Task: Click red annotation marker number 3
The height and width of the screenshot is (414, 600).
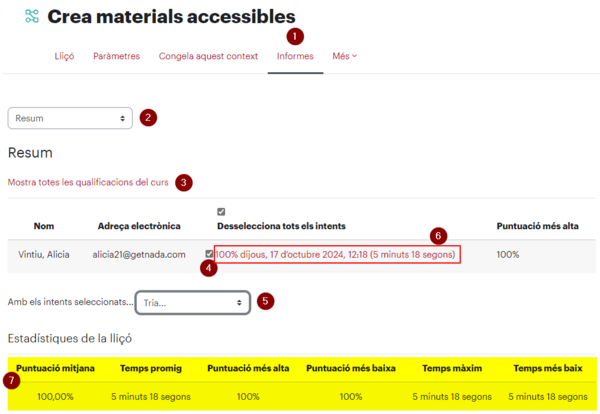Action: point(184,183)
